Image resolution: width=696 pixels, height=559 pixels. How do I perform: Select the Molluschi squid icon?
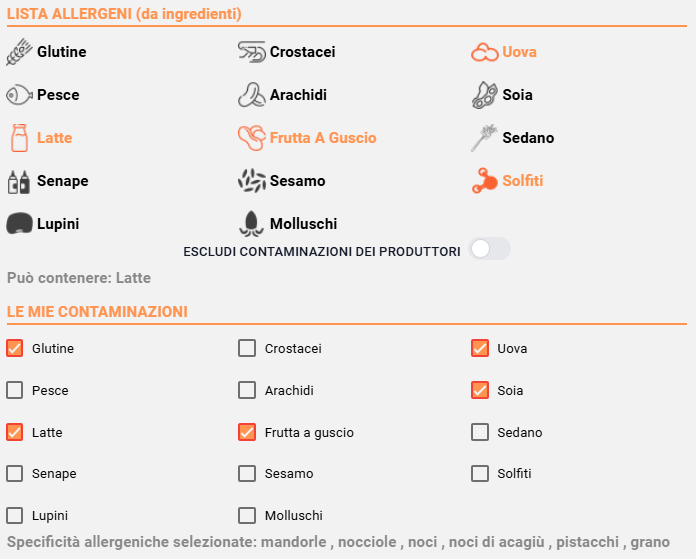(x=252, y=224)
